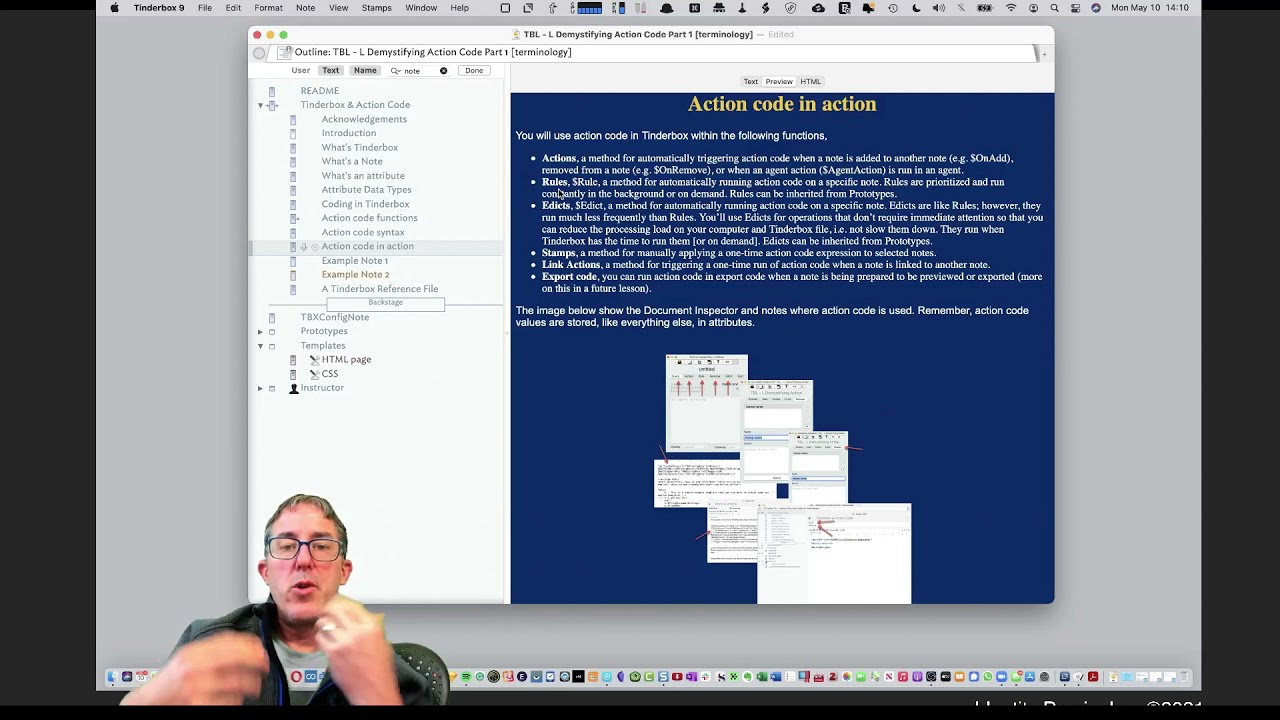Click the menu bar clock Mon May 10
The image size is (1280, 720).
[x=1150, y=8]
